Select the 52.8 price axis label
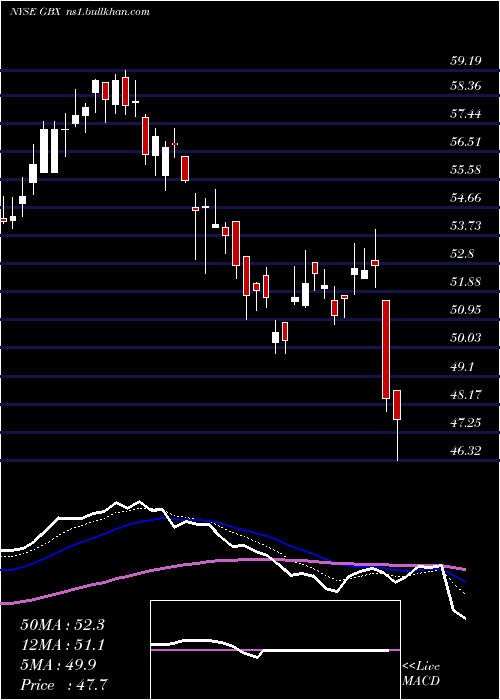Screen dimensions: 500x700 click(x=462, y=254)
